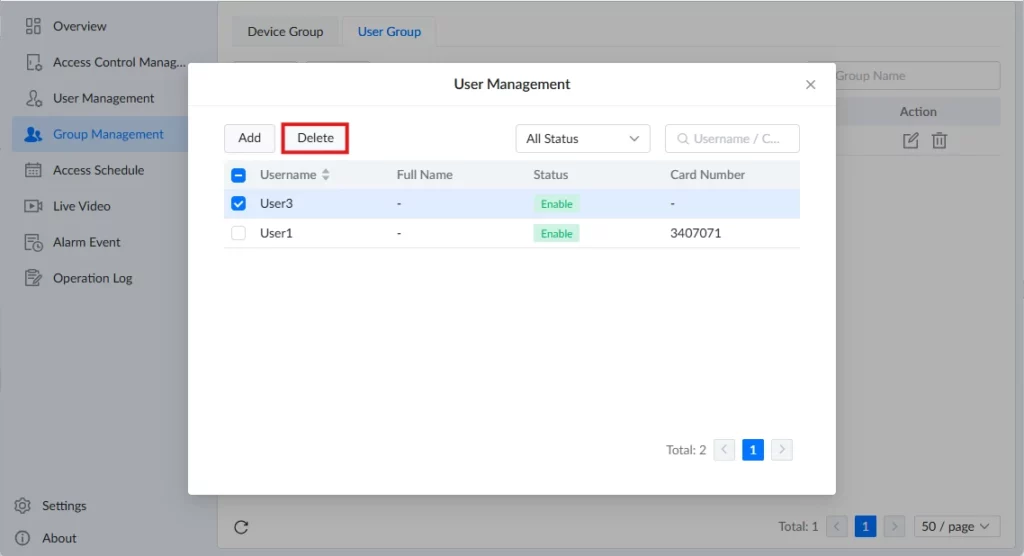Click next page arrow in main pagination

(x=894, y=527)
